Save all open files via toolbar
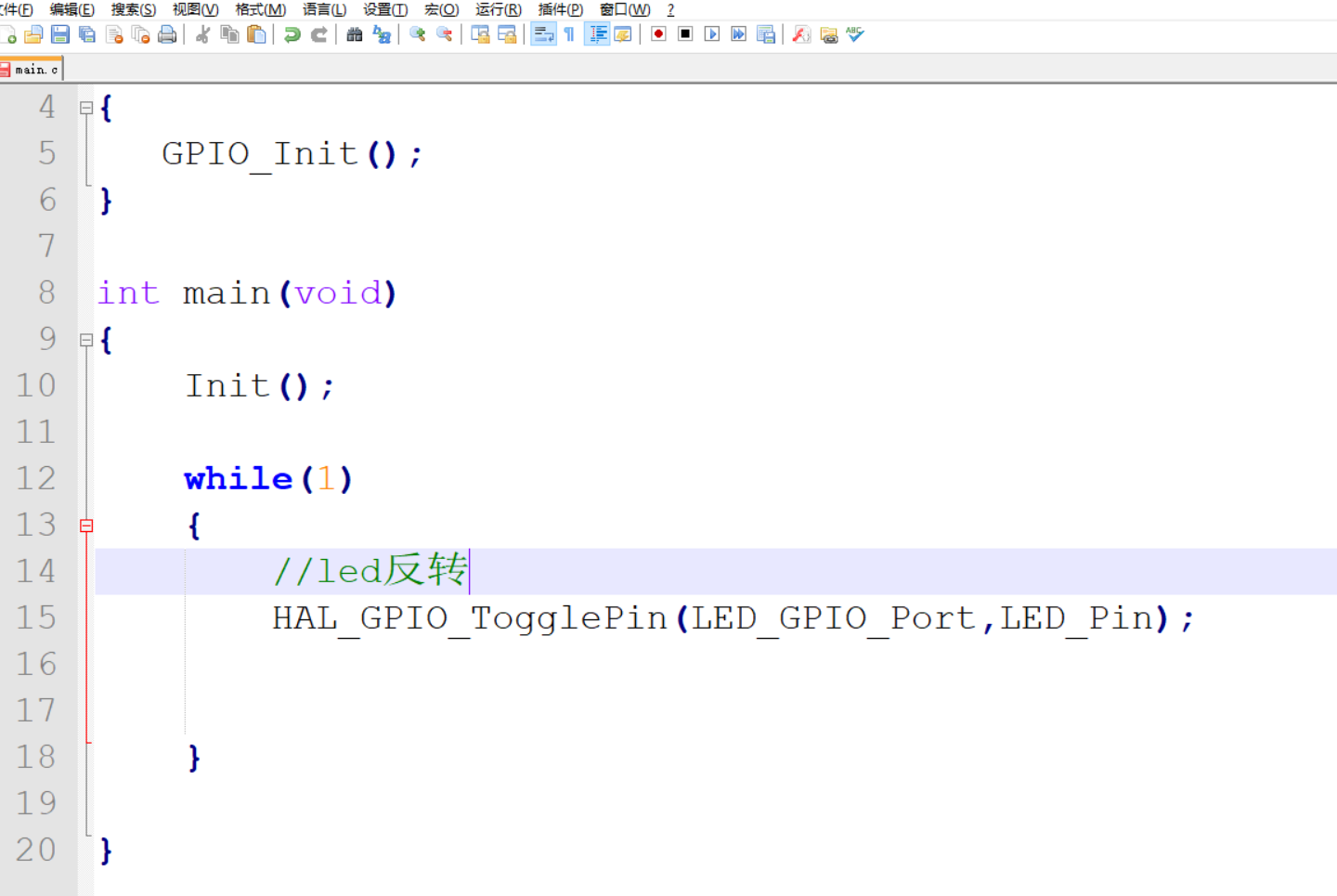This screenshot has width=1337, height=896. point(86,34)
